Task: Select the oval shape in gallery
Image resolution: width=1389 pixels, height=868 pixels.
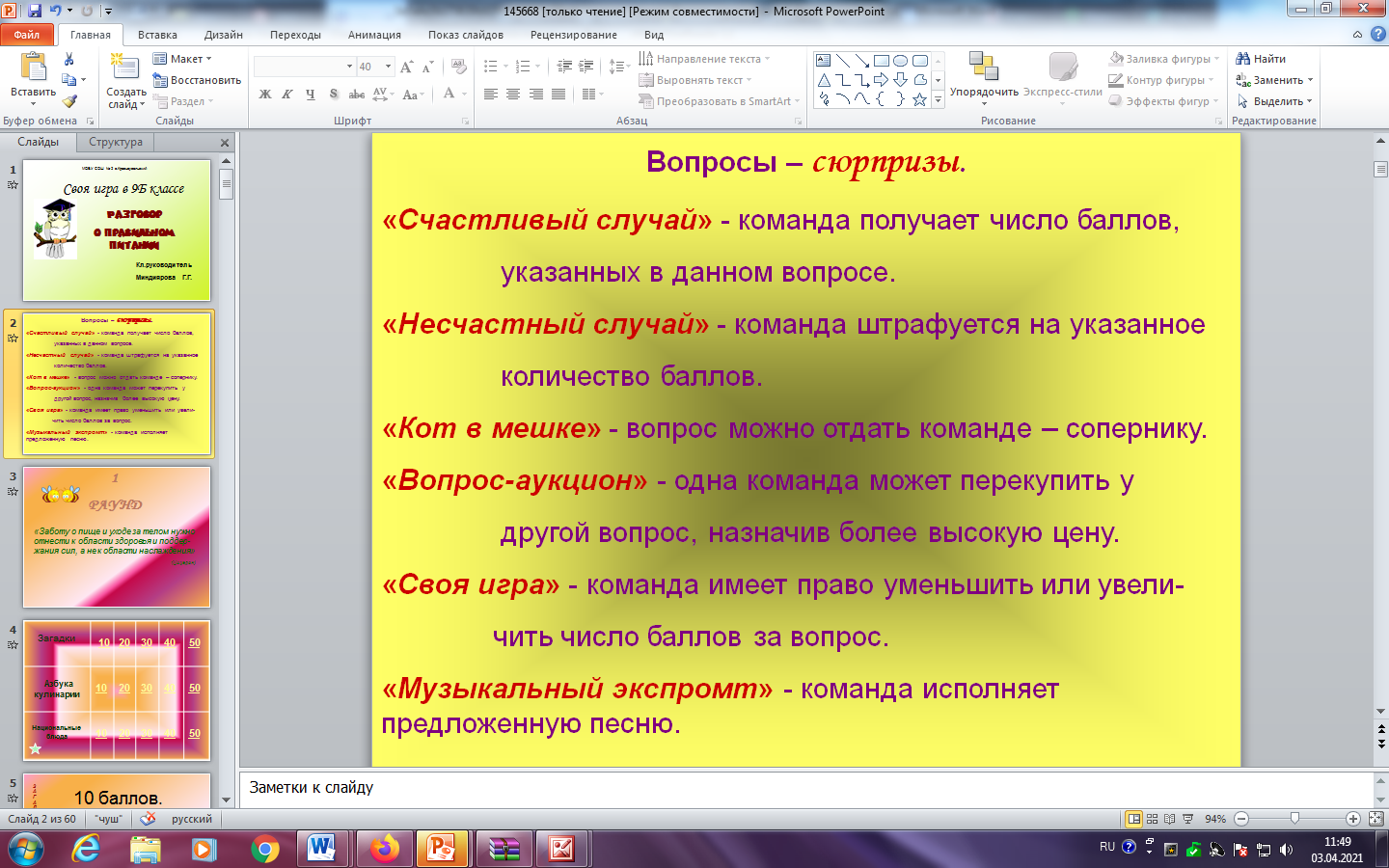Action: click(900, 60)
